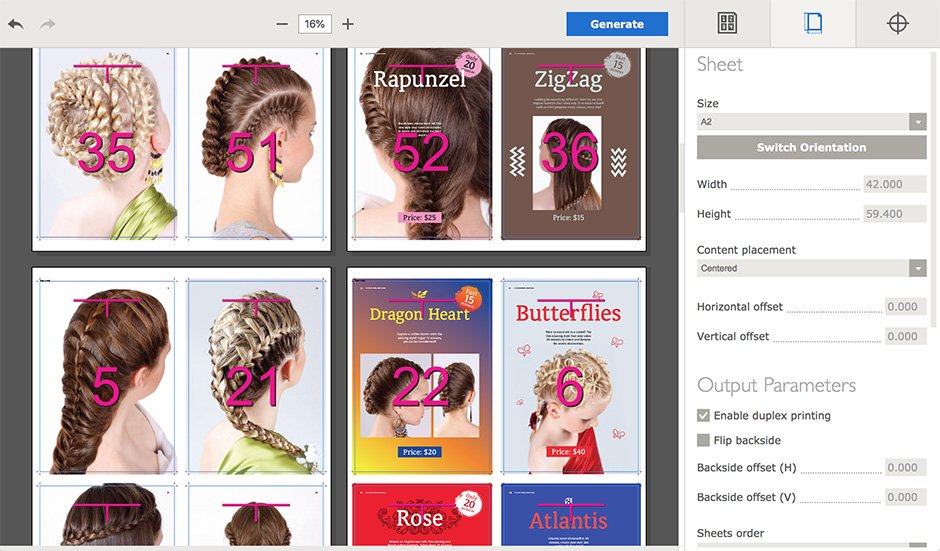940x551 pixels.
Task: Select page thumbnail numbered 51
Action: pyautogui.click(x=256, y=144)
